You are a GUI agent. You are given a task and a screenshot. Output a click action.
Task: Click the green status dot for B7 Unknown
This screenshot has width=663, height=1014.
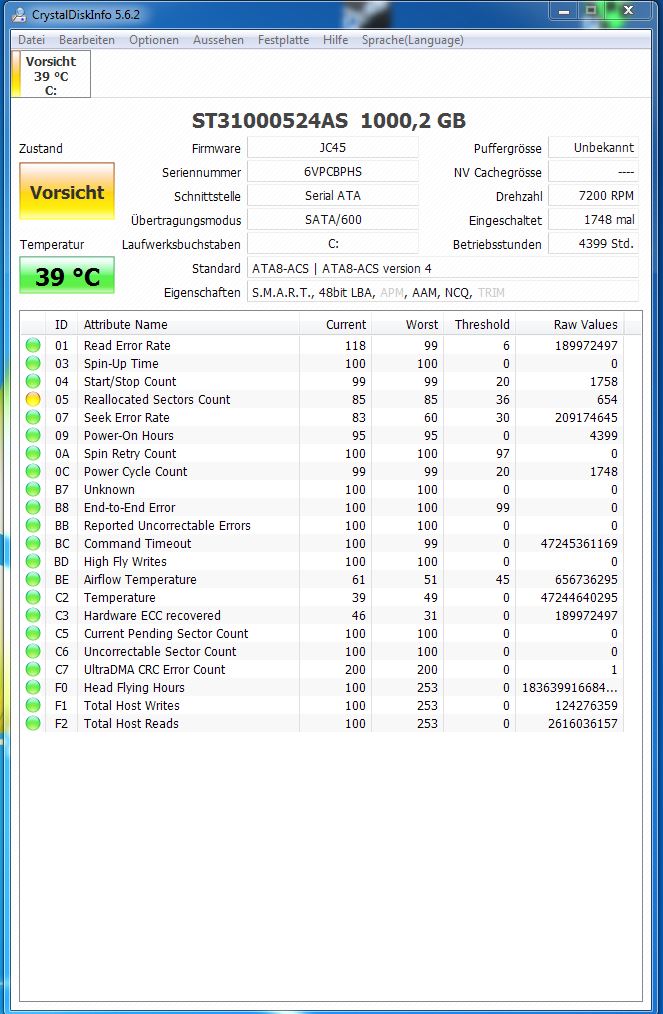(33, 490)
